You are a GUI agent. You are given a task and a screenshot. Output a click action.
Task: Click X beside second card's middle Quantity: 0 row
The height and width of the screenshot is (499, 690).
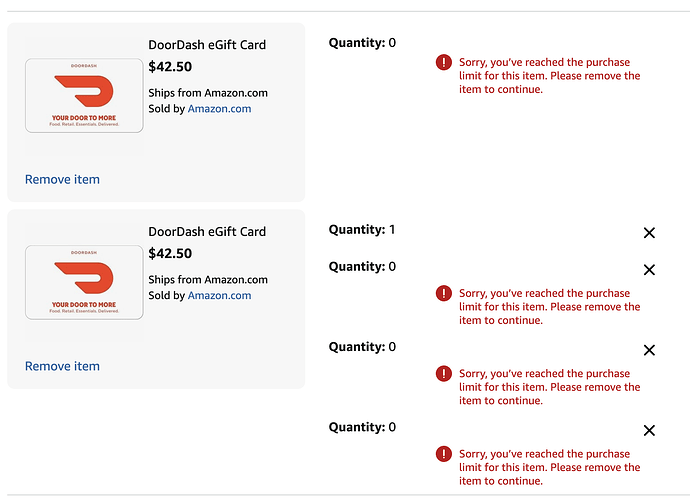click(x=649, y=350)
